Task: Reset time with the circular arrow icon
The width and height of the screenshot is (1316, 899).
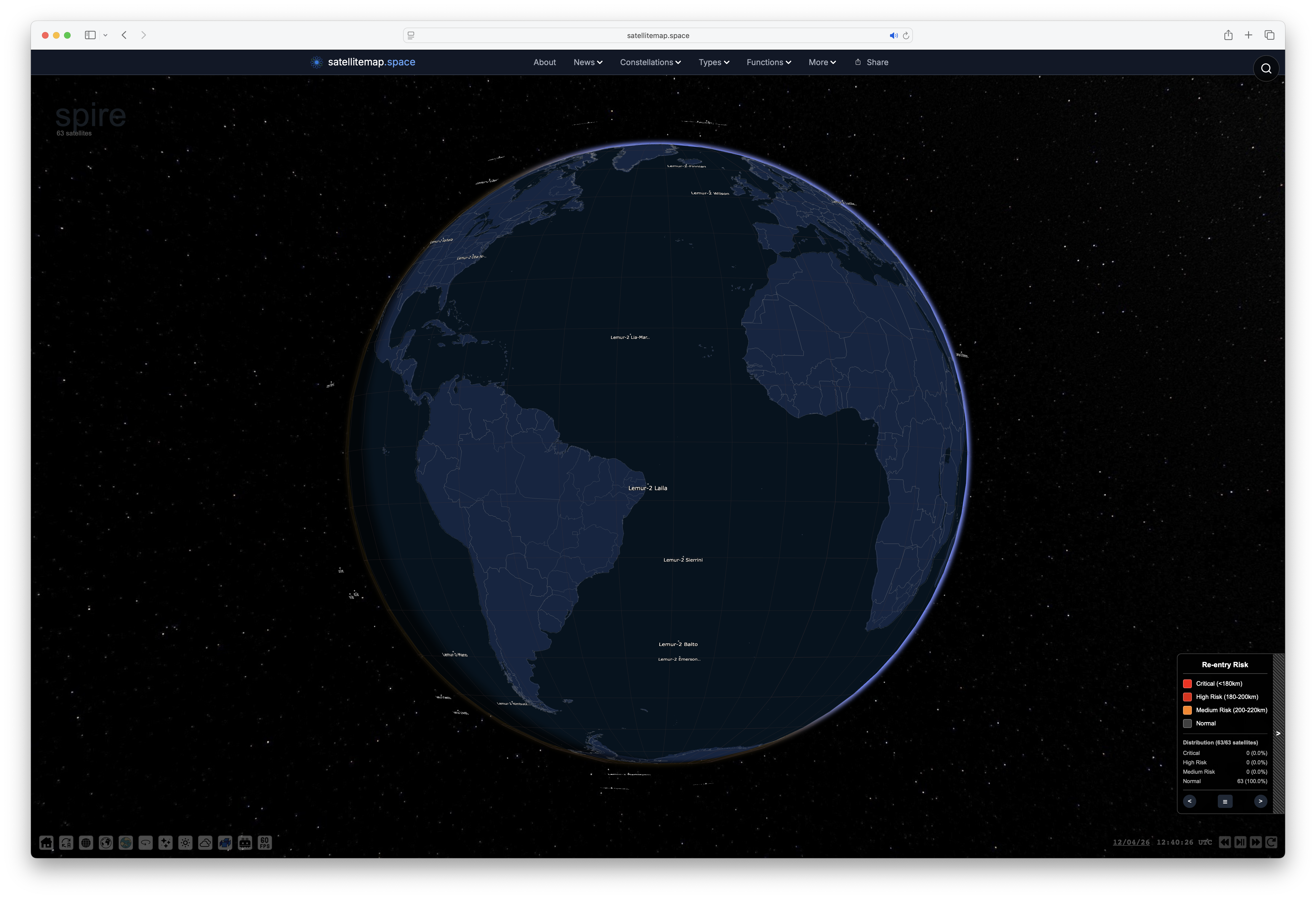Action: (1271, 842)
